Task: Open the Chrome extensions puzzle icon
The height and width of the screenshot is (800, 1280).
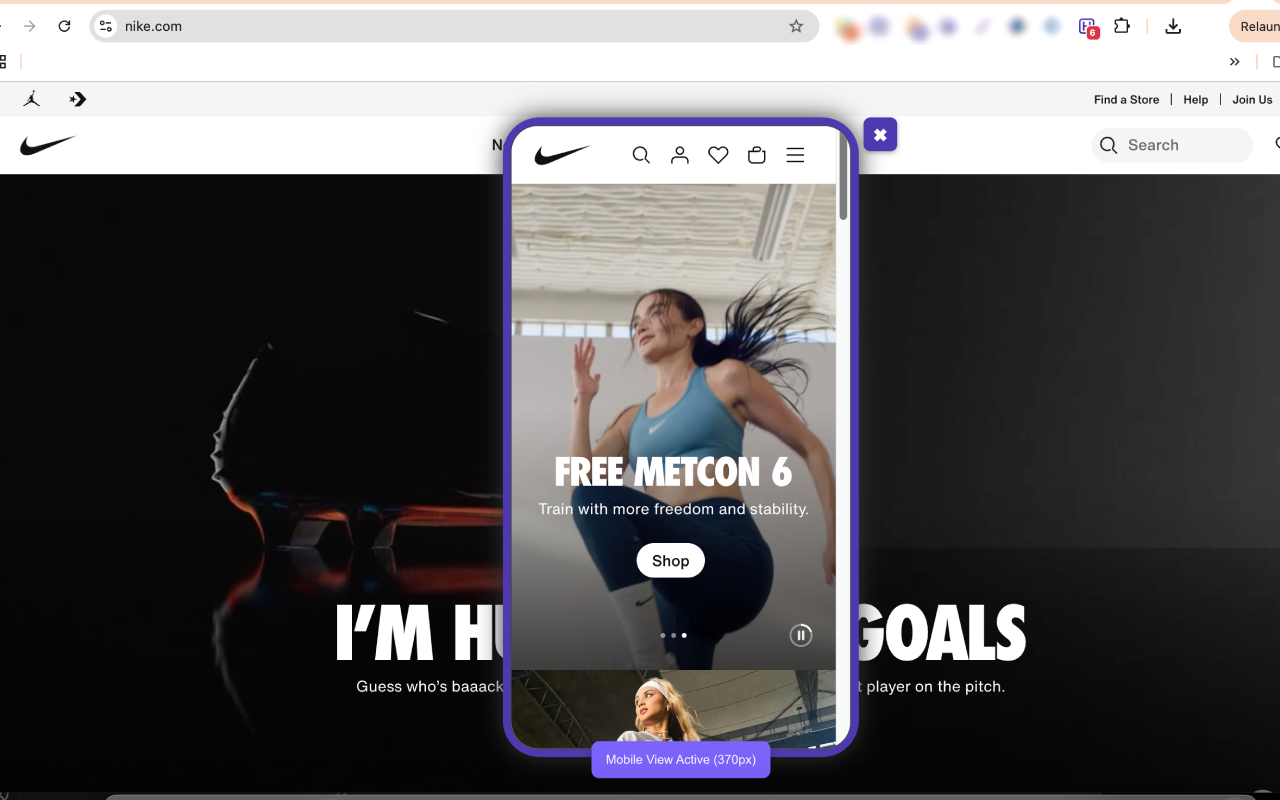Action: [x=1122, y=26]
